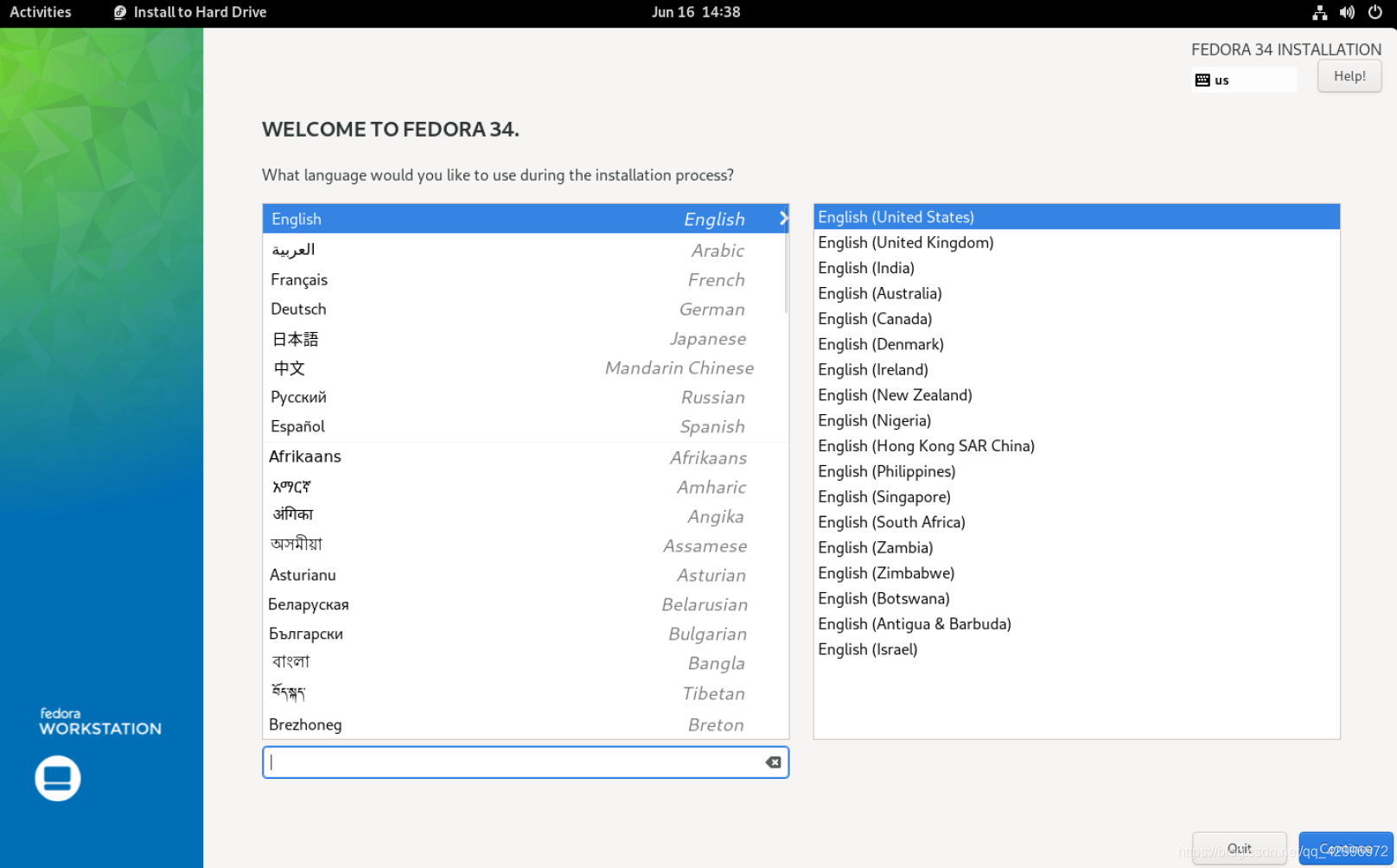Click the Continue button
Viewport: 1397px width, 868px height.
[x=1346, y=848]
